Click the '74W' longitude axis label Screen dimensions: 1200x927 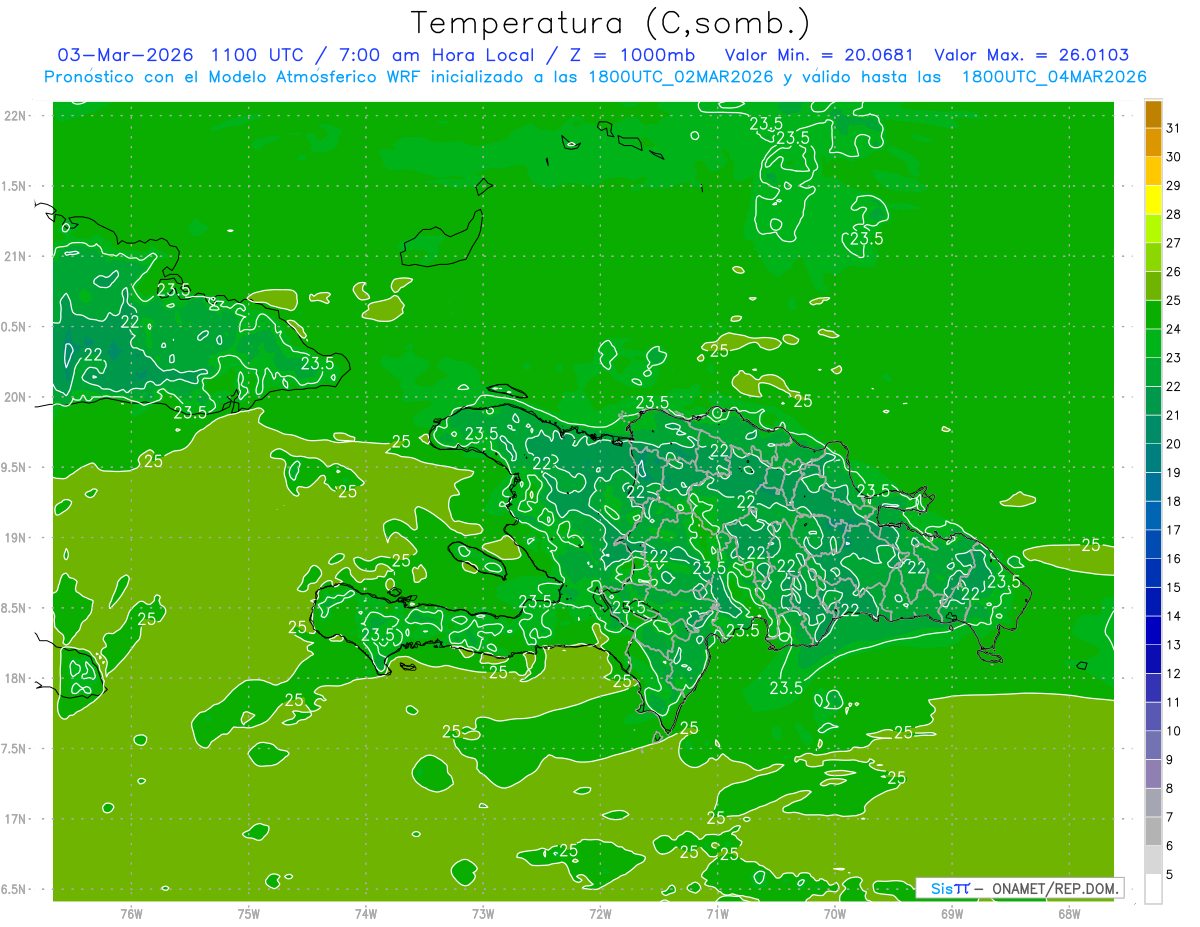tap(366, 912)
